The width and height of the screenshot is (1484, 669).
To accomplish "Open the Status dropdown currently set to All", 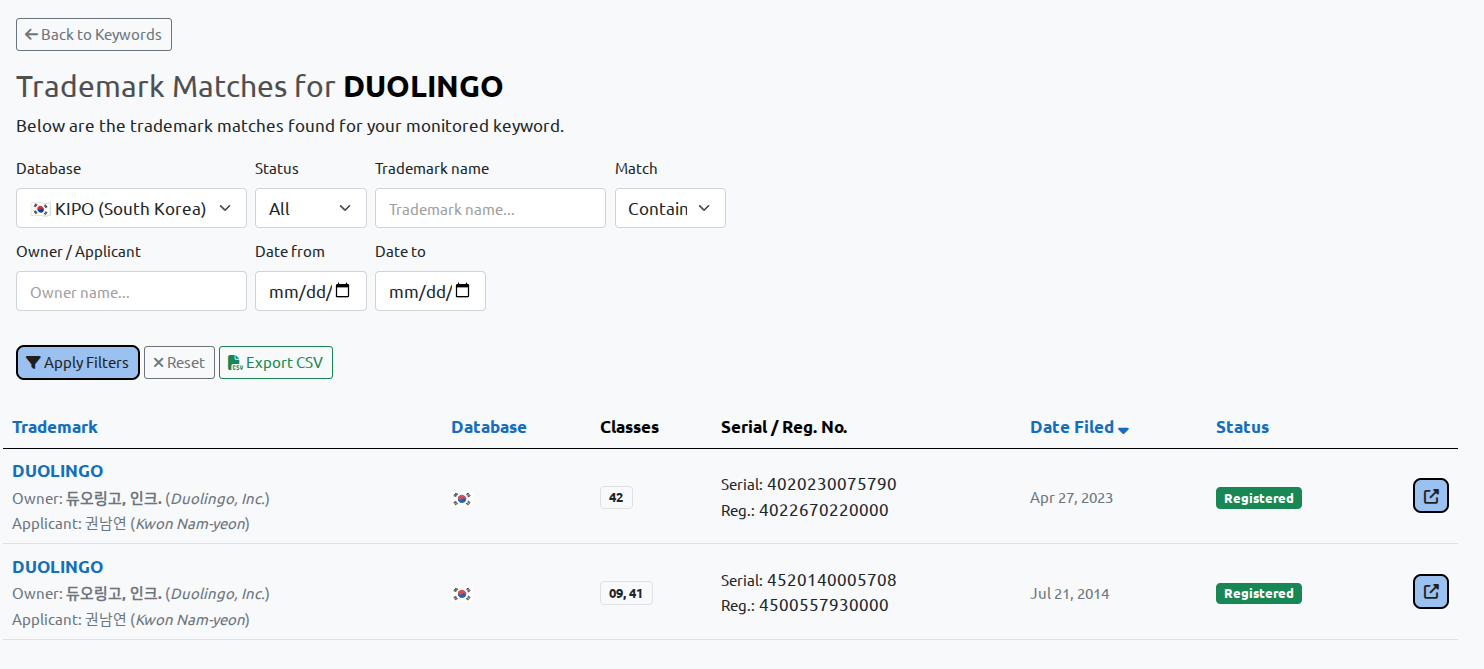I will point(310,208).
